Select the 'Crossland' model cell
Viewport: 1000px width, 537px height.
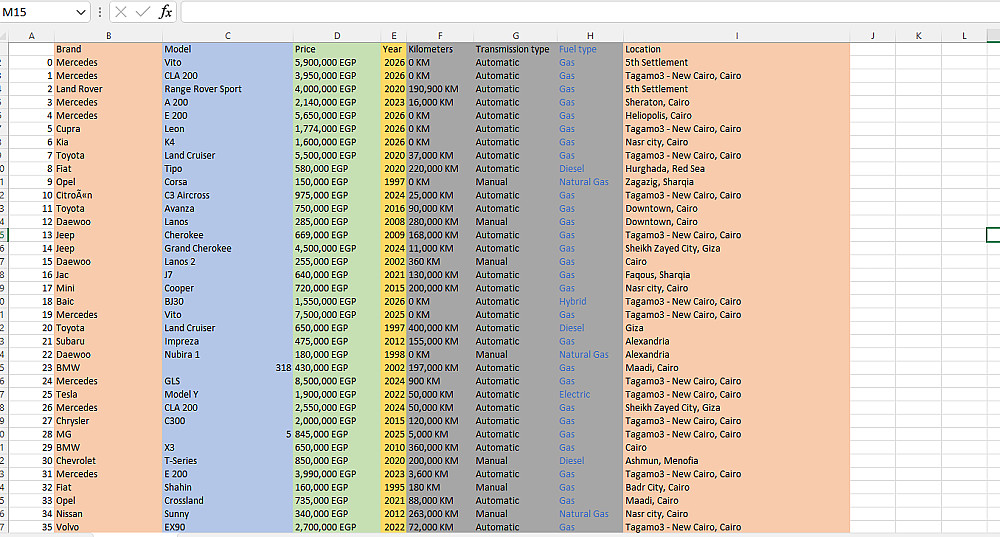click(x=228, y=501)
